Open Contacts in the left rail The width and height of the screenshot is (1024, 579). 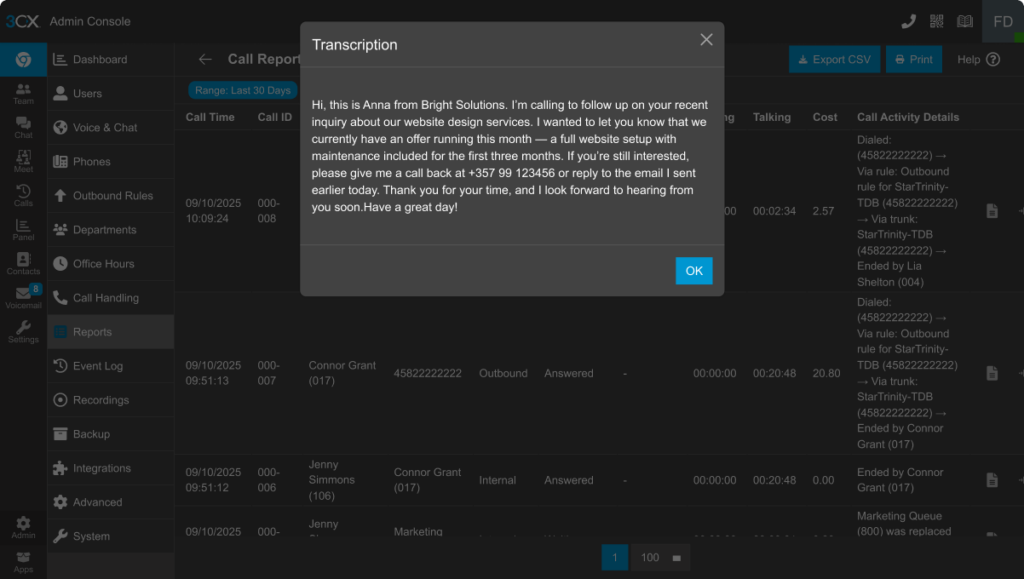click(x=23, y=263)
